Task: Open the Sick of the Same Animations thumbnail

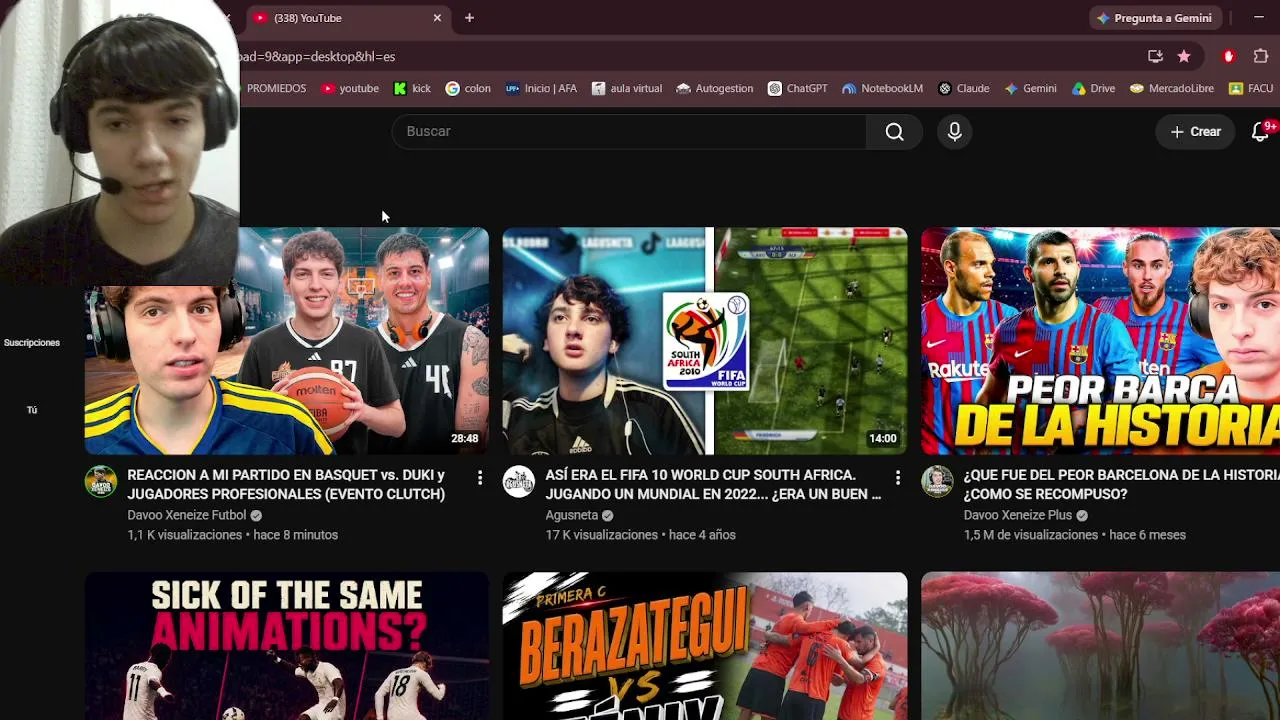Action: (x=287, y=646)
